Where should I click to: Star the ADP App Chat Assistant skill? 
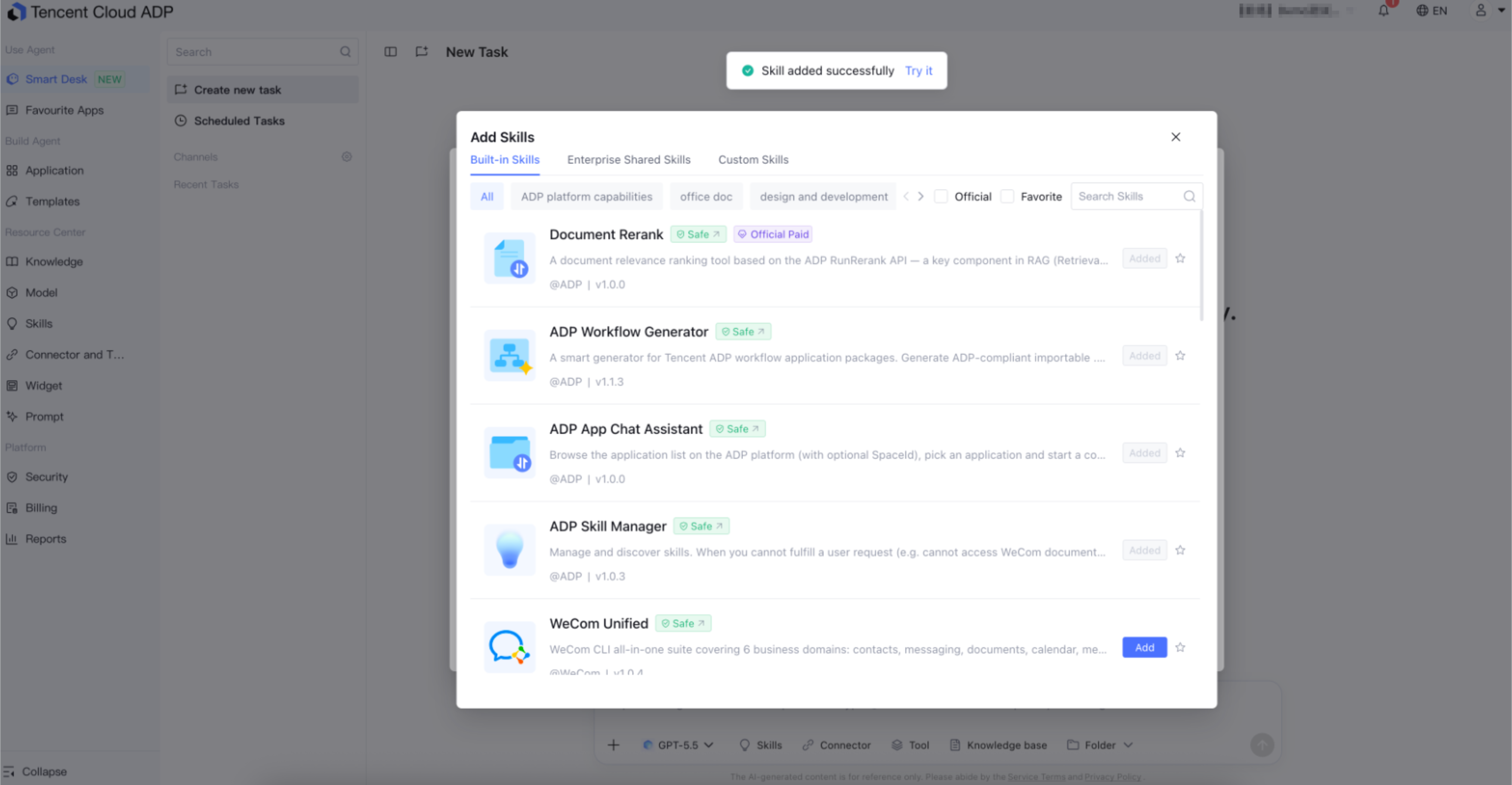pos(1180,453)
